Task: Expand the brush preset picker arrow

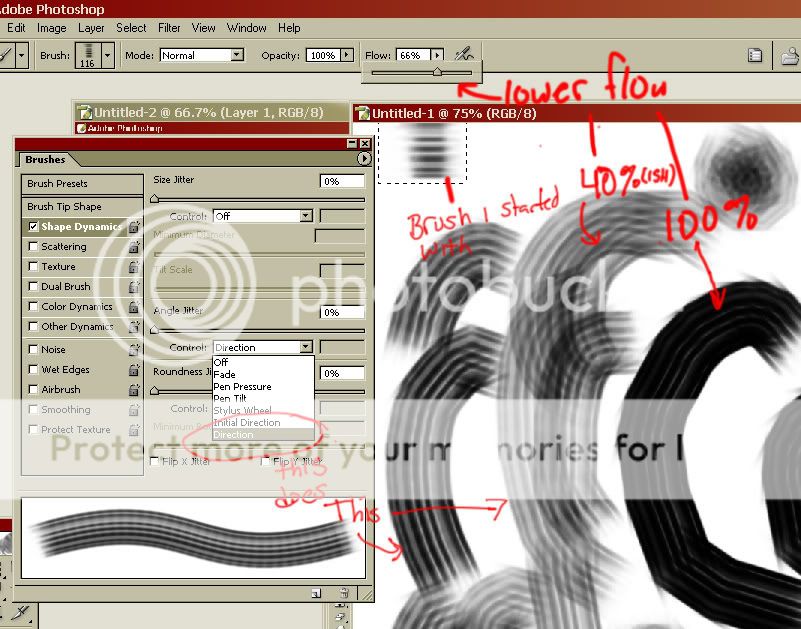Action: point(107,55)
